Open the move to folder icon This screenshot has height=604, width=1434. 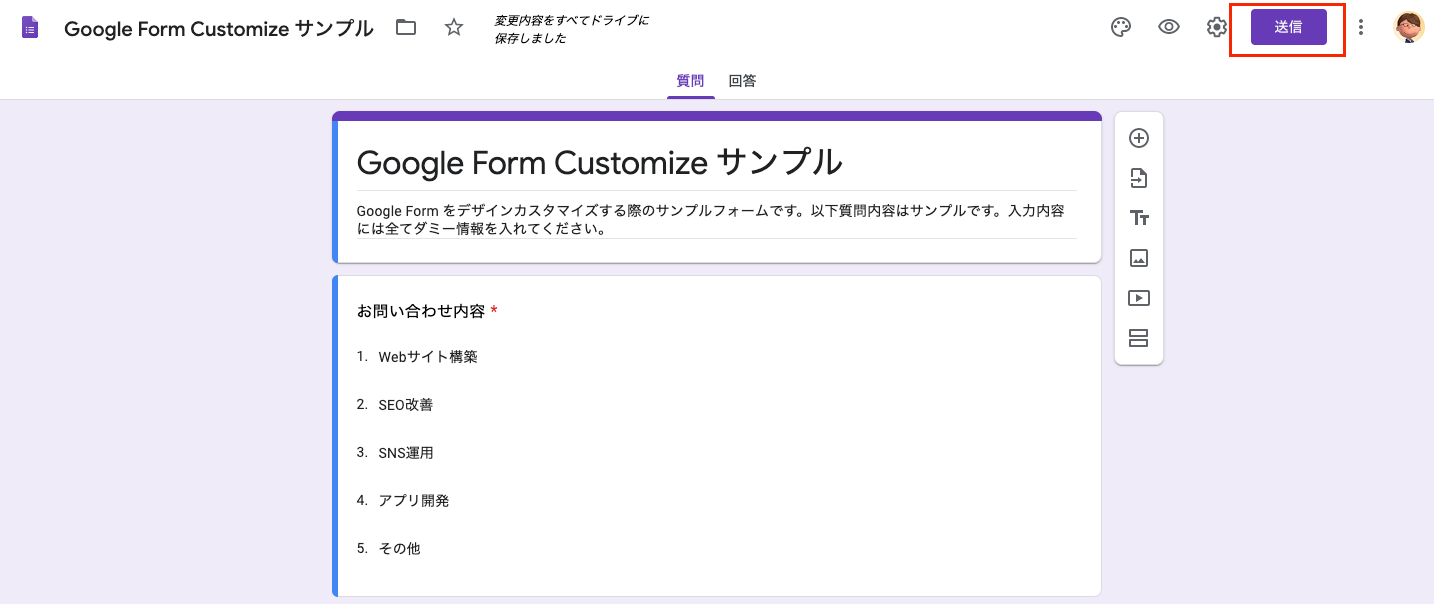(406, 28)
